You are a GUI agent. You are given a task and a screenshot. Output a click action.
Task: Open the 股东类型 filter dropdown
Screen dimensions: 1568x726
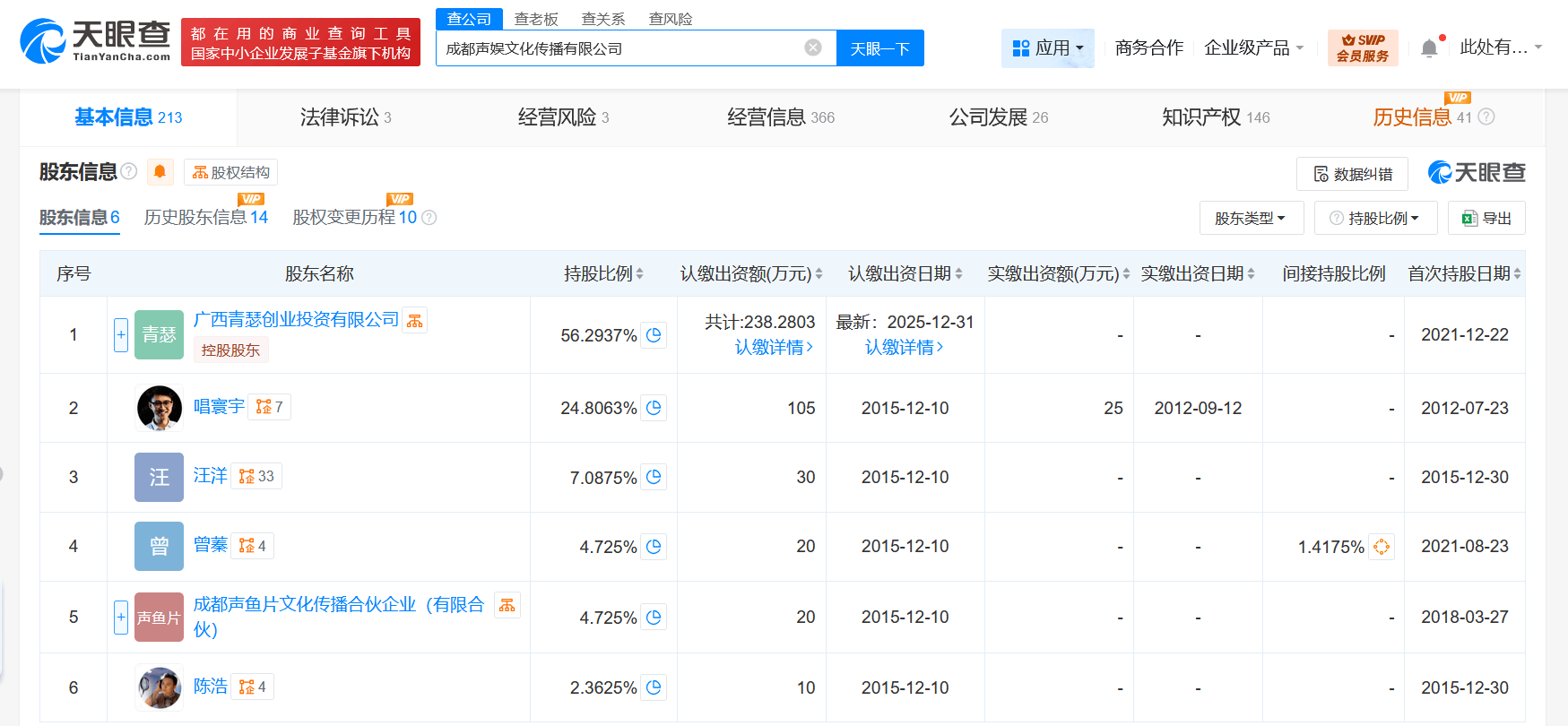click(1251, 218)
